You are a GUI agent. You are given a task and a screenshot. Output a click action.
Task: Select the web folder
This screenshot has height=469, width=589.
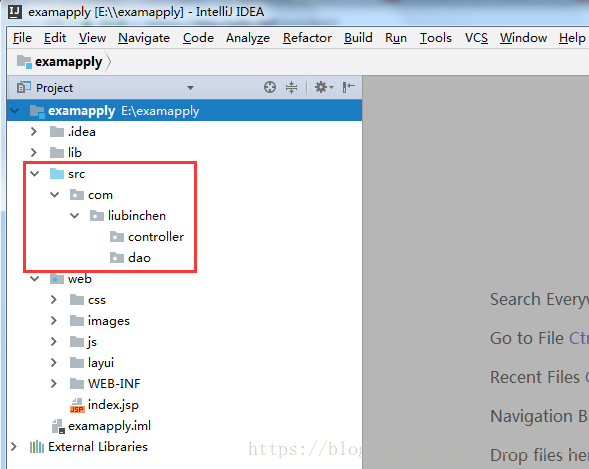point(80,279)
